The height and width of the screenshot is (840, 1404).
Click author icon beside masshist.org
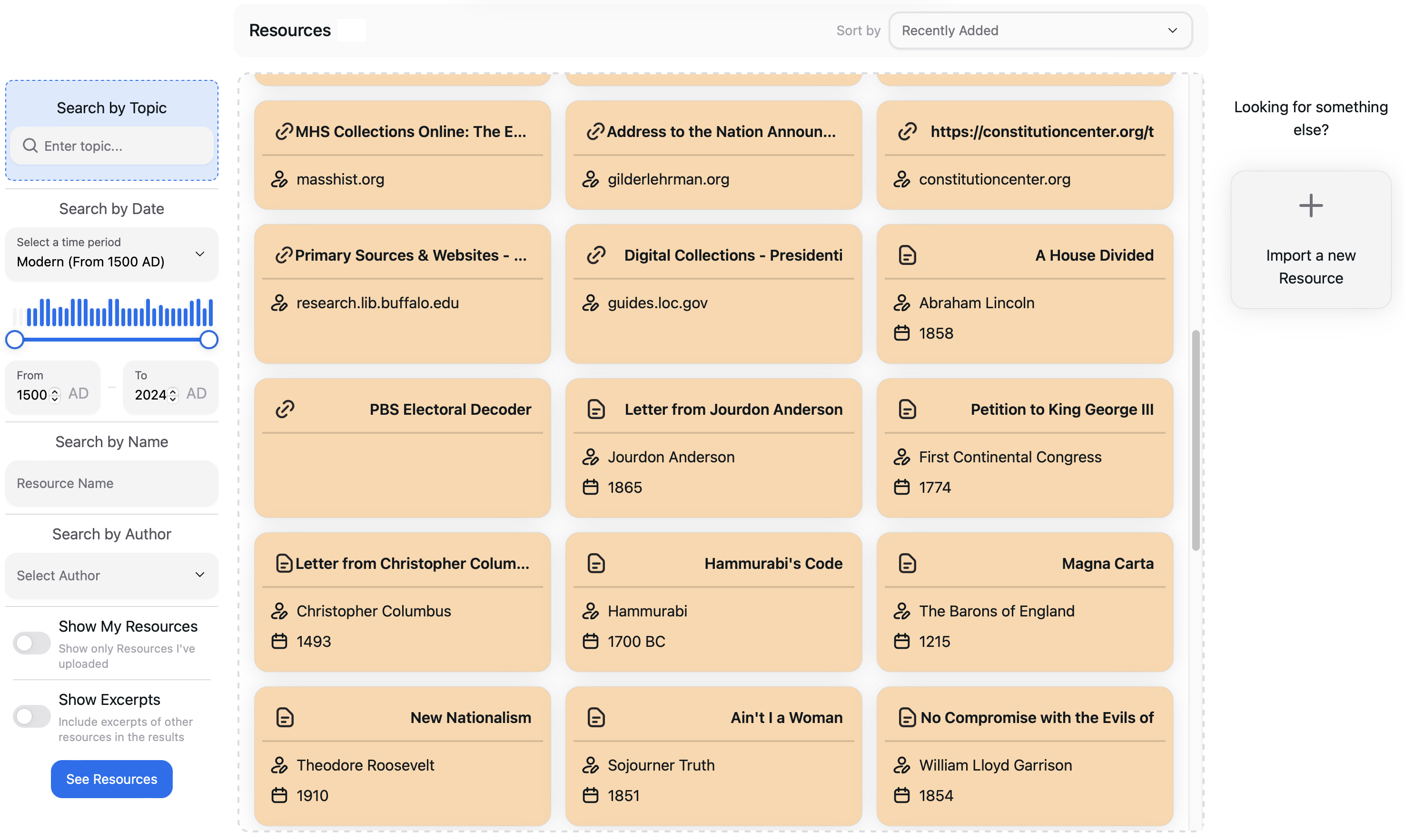(278, 179)
